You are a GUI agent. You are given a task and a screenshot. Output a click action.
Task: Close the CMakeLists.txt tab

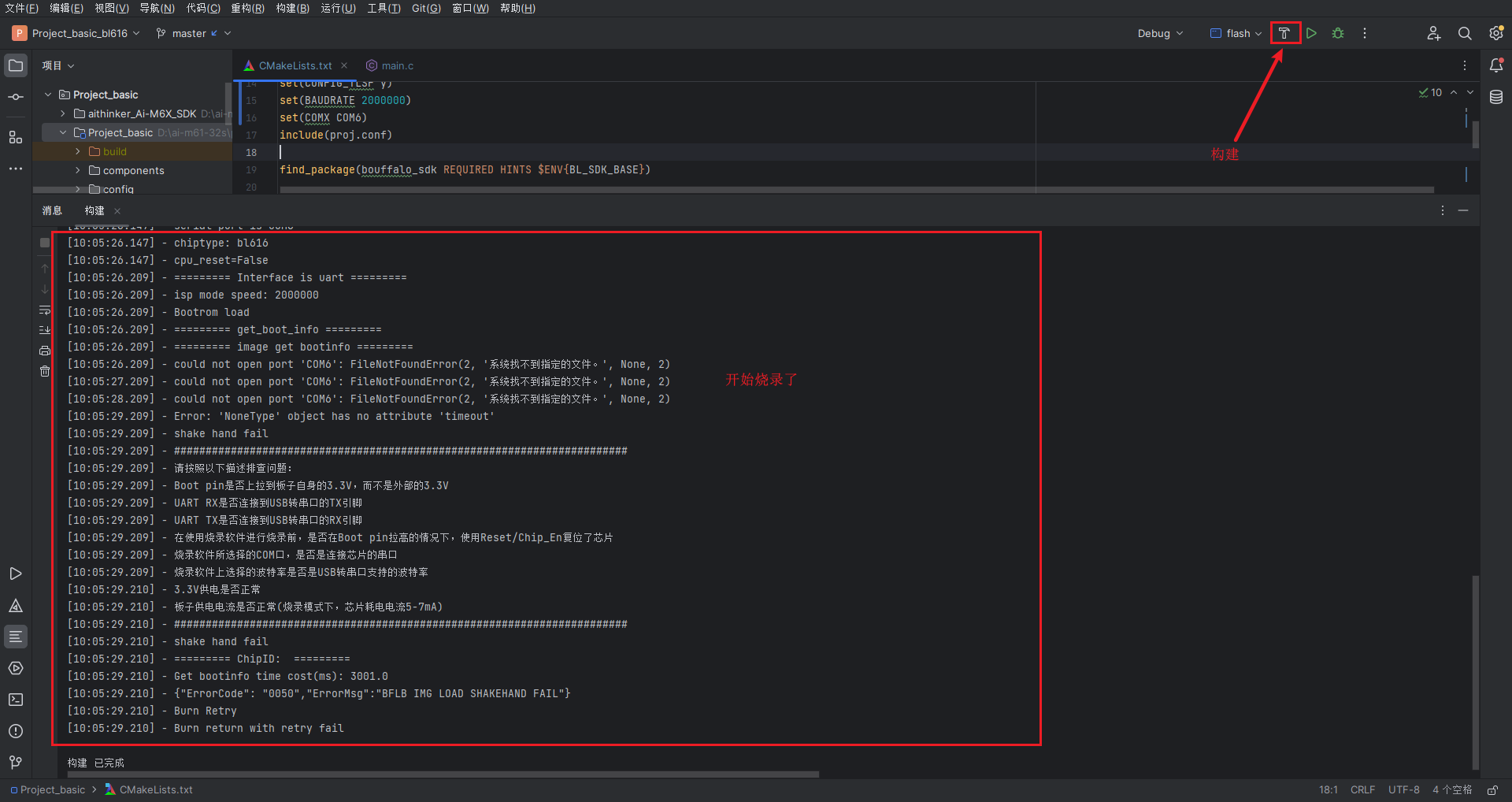(x=344, y=65)
